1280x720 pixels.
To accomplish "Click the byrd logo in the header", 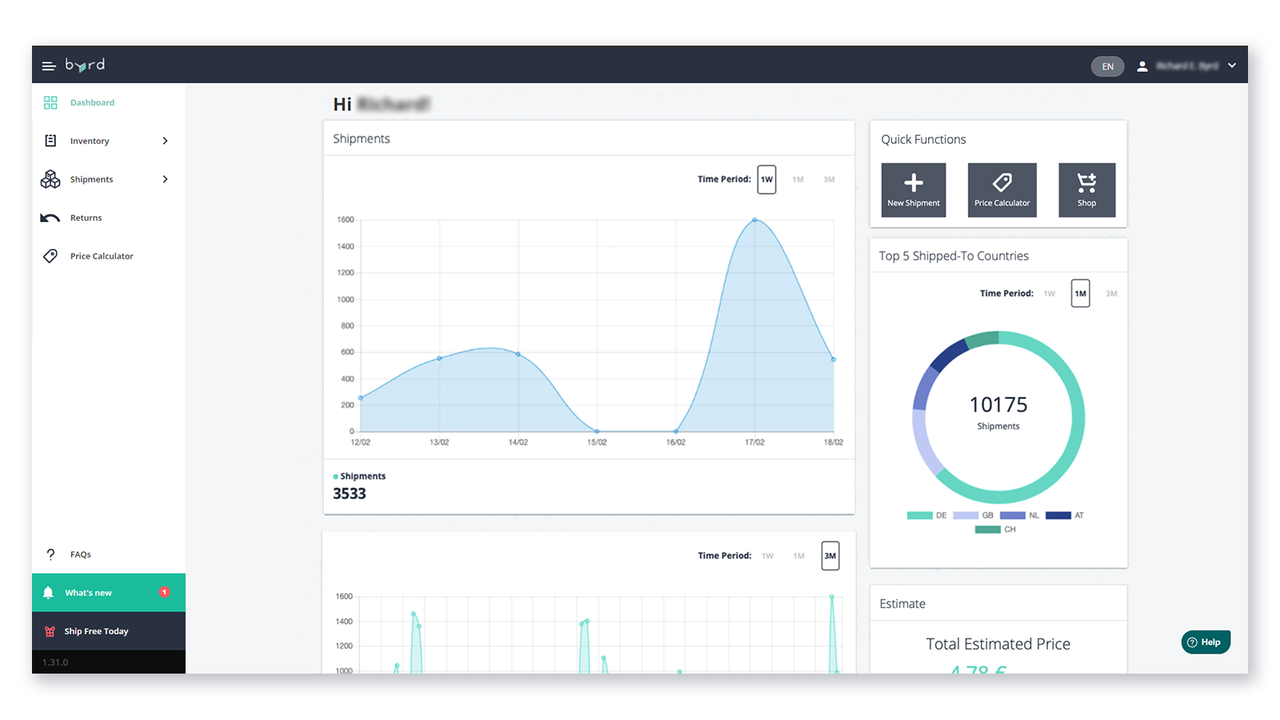I will [x=84, y=64].
